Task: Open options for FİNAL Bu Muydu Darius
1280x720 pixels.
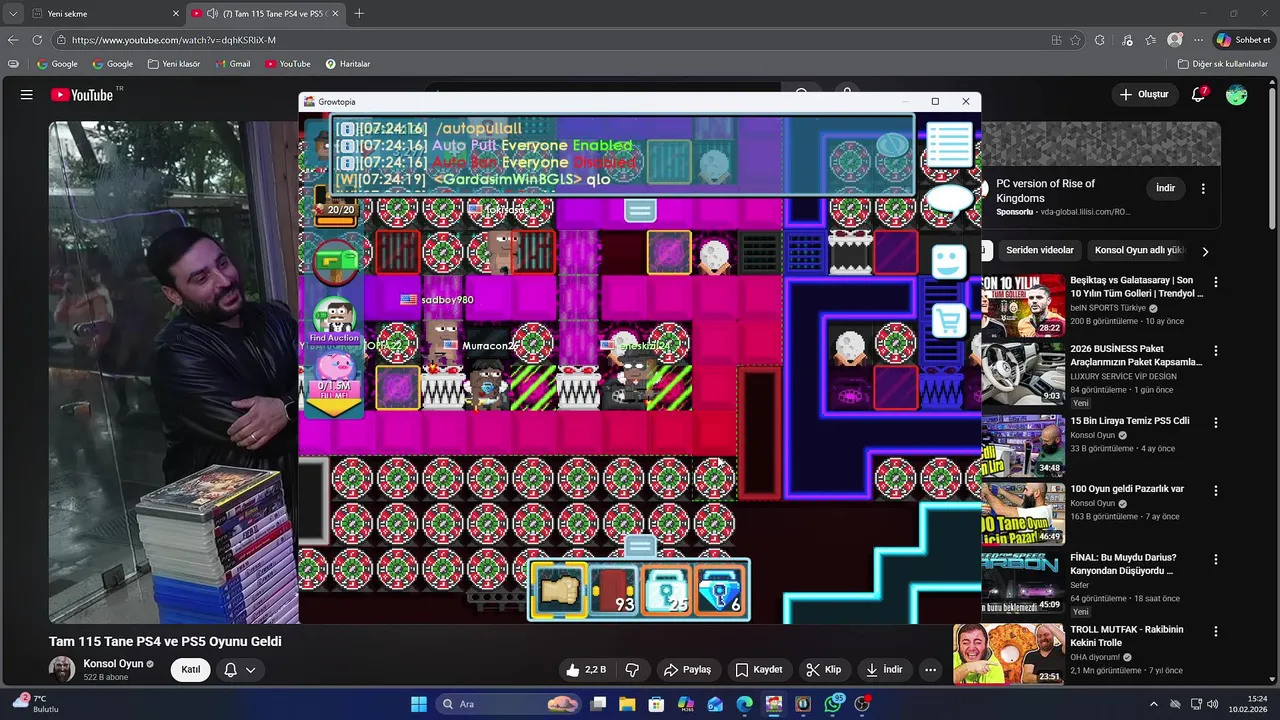Action: point(1216,559)
